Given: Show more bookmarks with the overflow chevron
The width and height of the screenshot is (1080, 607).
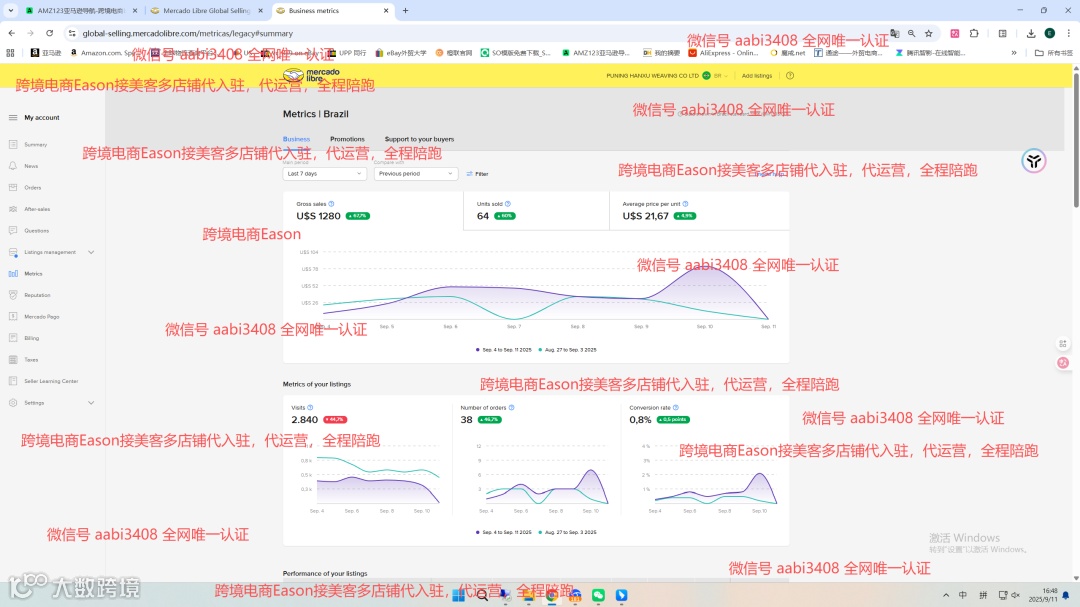Looking at the screenshot, I should [x=1014, y=52].
